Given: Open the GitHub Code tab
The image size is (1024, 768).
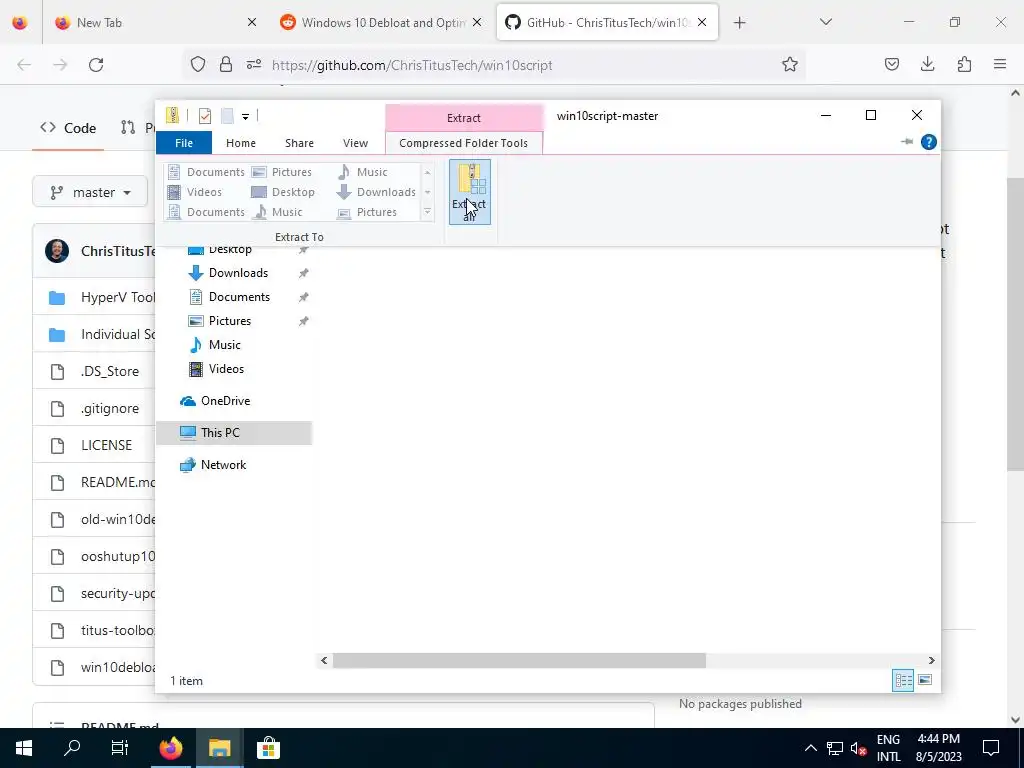Looking at the screenshot, I should tap(68, 128).
